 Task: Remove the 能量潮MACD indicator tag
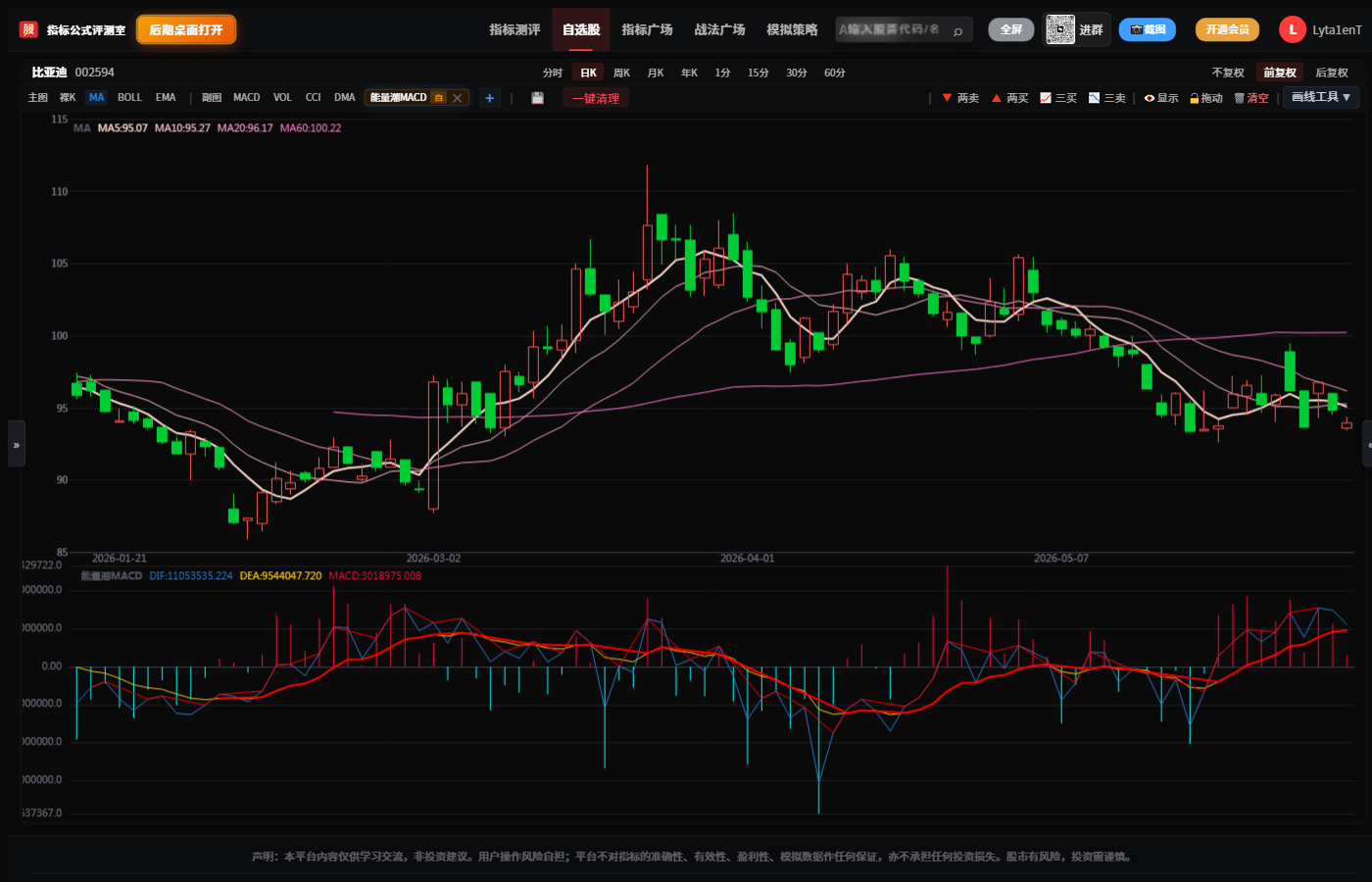pyautogui.click(x=457, y=98)
